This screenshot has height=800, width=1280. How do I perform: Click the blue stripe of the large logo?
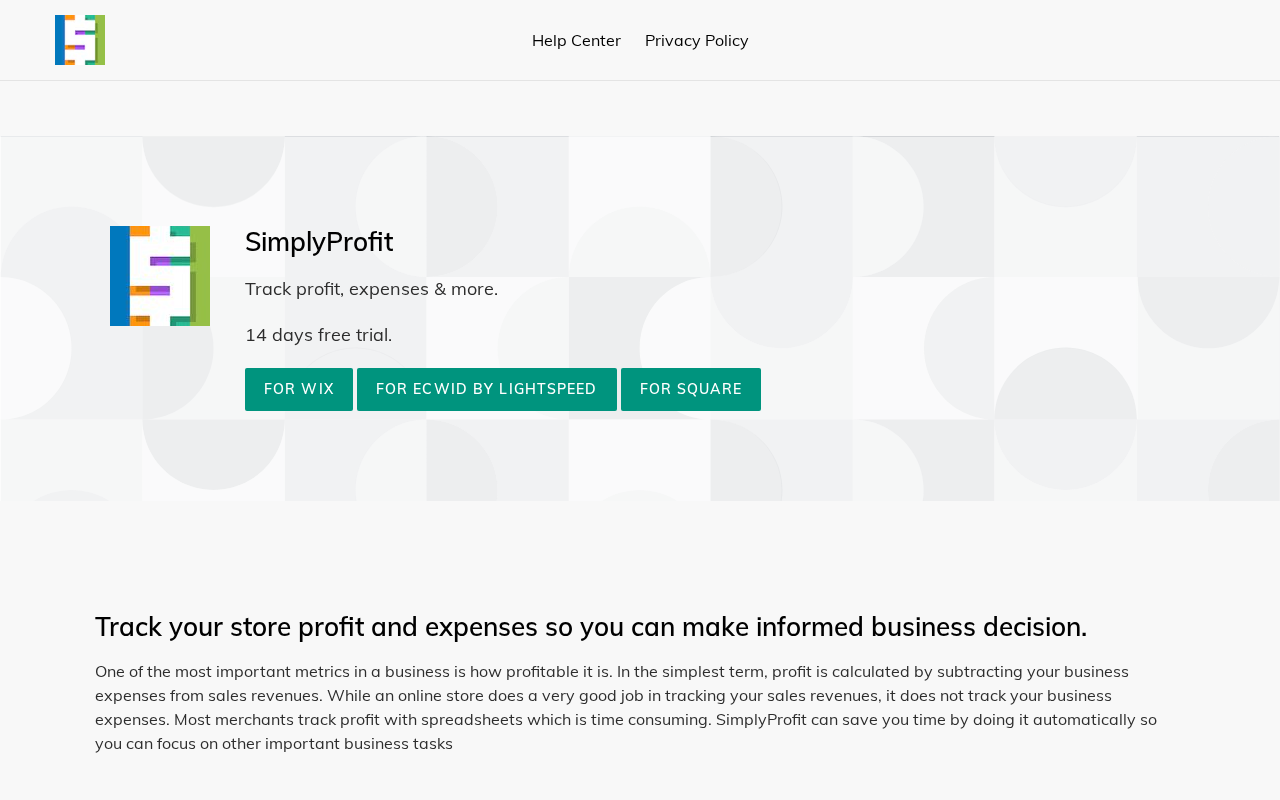point(120,276)
